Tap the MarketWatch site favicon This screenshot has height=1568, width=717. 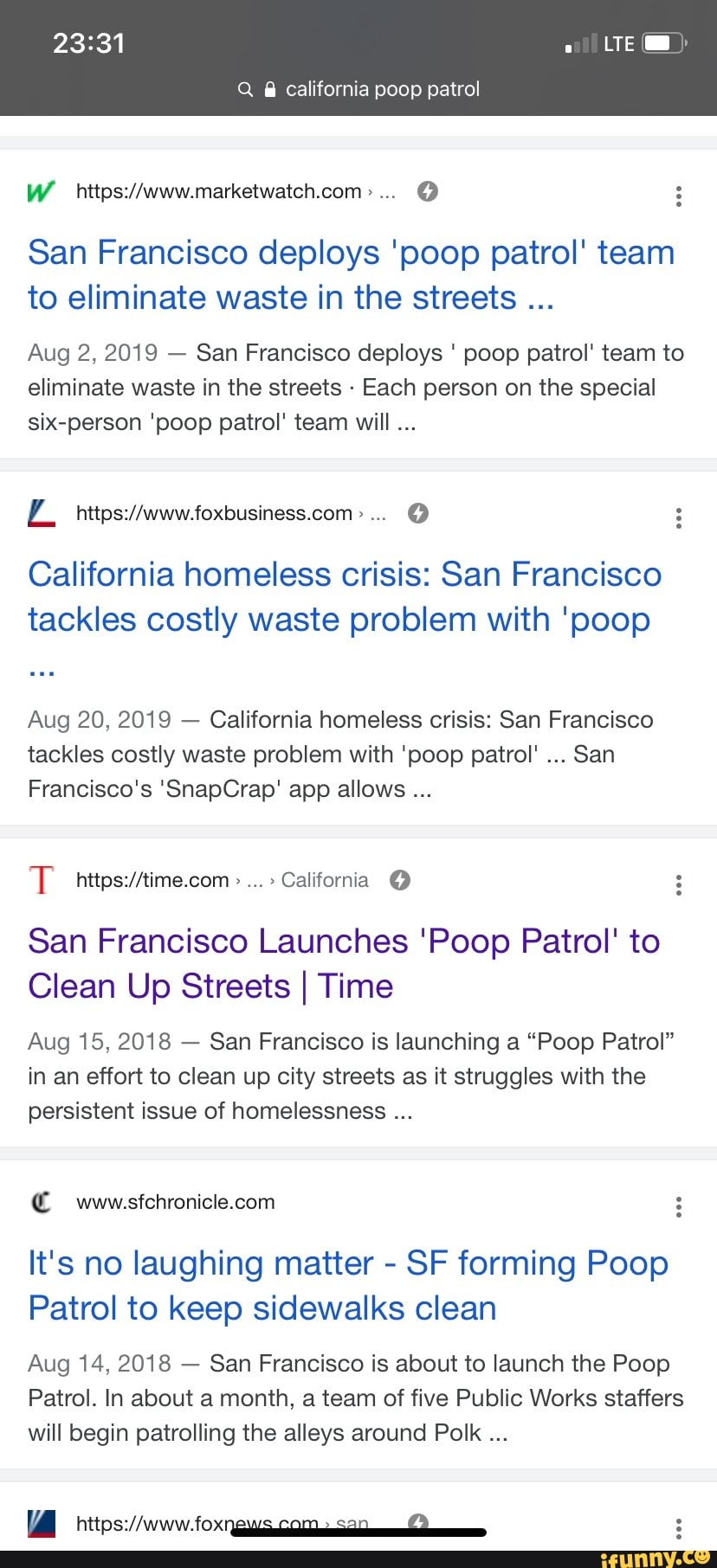[41, 191]
